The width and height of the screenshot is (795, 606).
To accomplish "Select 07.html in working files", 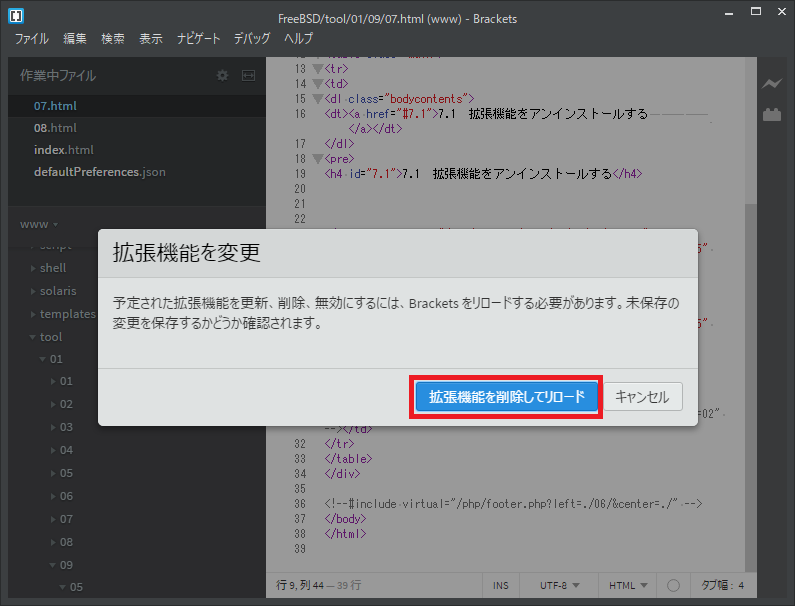I will pos(55,106).
